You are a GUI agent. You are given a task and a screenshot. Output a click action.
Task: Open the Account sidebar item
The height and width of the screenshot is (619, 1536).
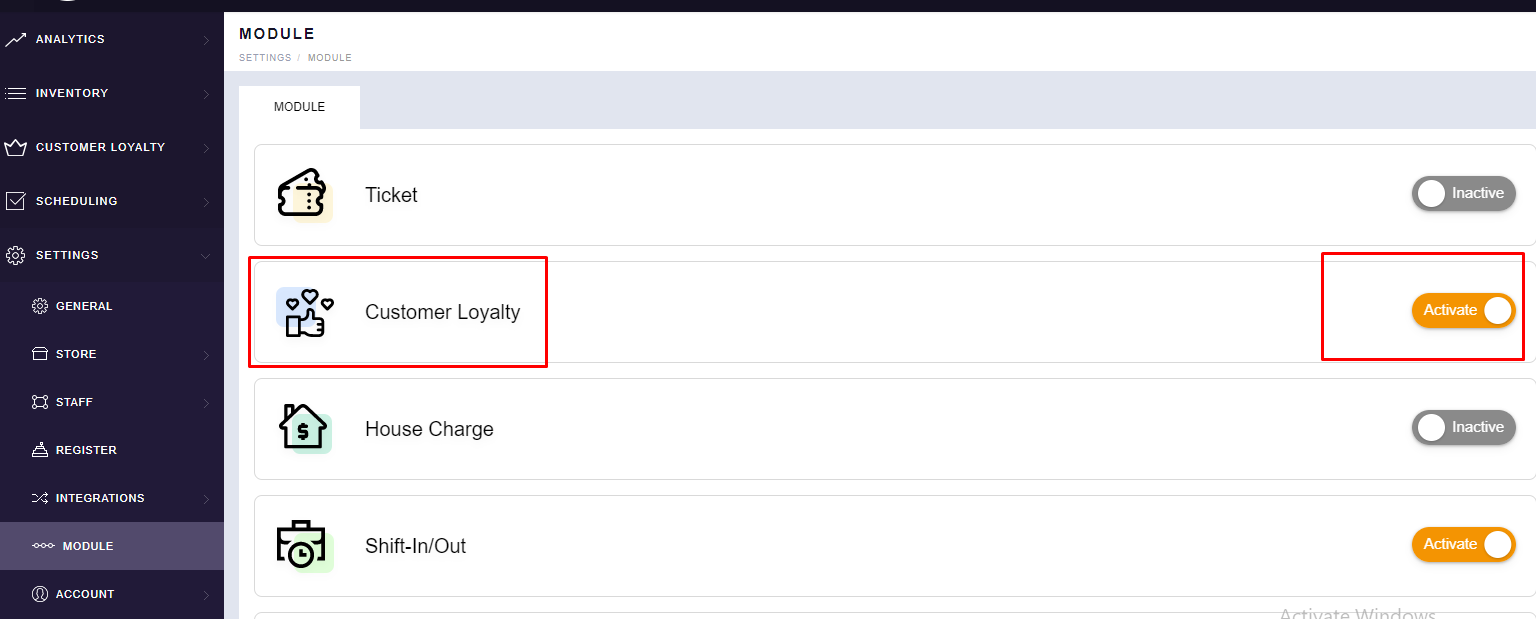click(85, 594)
